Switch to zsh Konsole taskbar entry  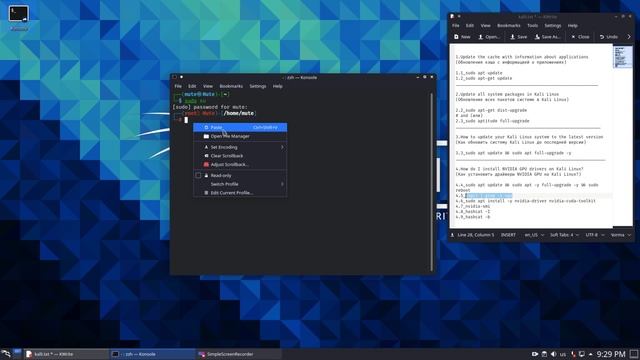click(x=152, y=354)
